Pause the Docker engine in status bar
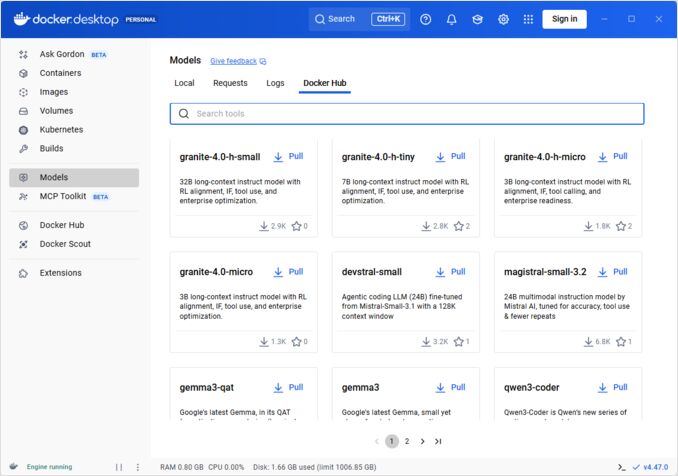The image size is (678, 476). click(119, 467)
